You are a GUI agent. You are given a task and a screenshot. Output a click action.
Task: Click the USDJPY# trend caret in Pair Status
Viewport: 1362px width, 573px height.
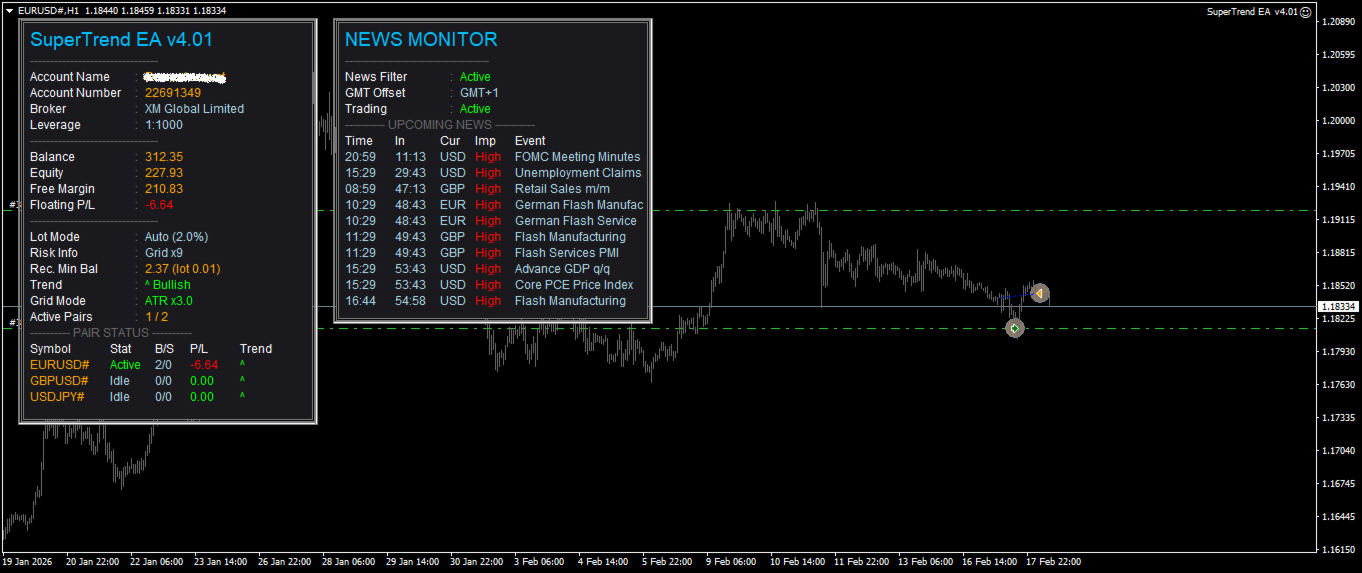(x=243, y=397)
